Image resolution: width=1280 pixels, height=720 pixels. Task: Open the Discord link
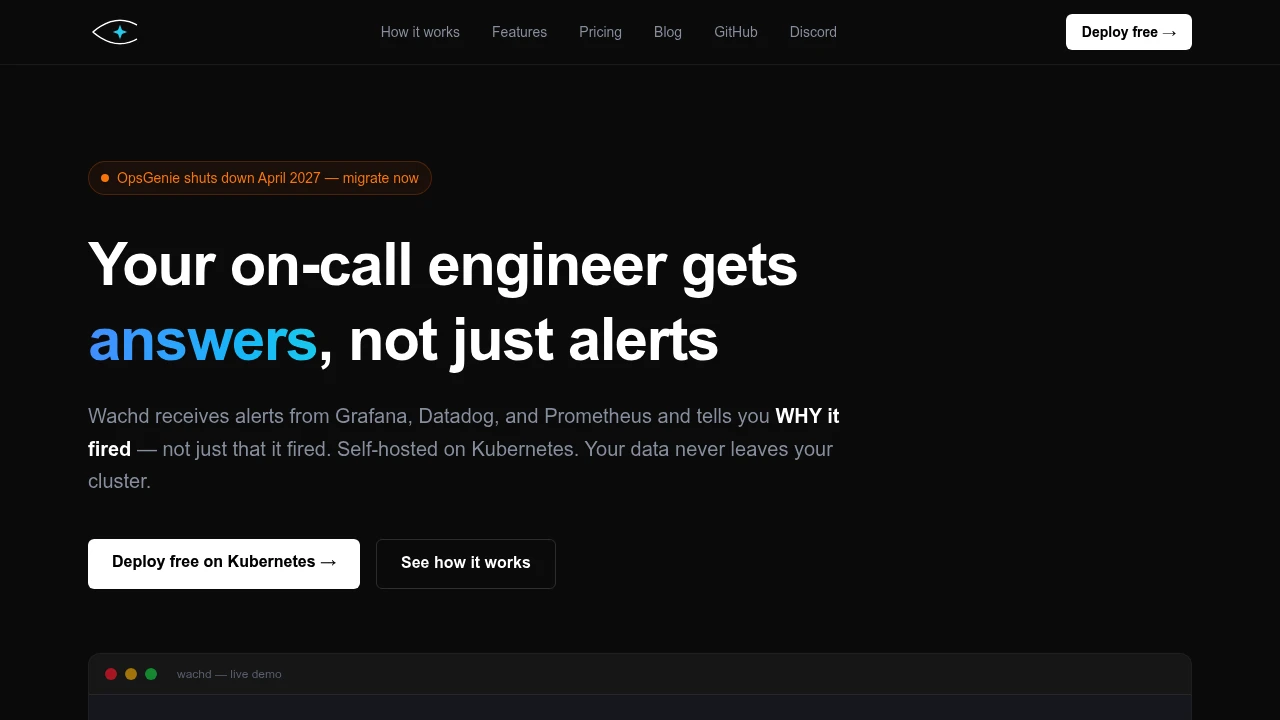click(x=813, y=32)
